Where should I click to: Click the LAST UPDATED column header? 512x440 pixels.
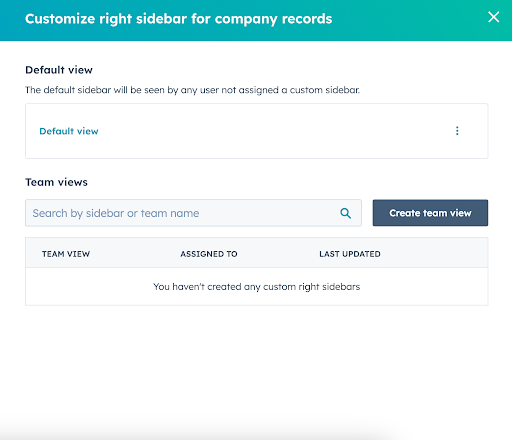click(350, 254)
